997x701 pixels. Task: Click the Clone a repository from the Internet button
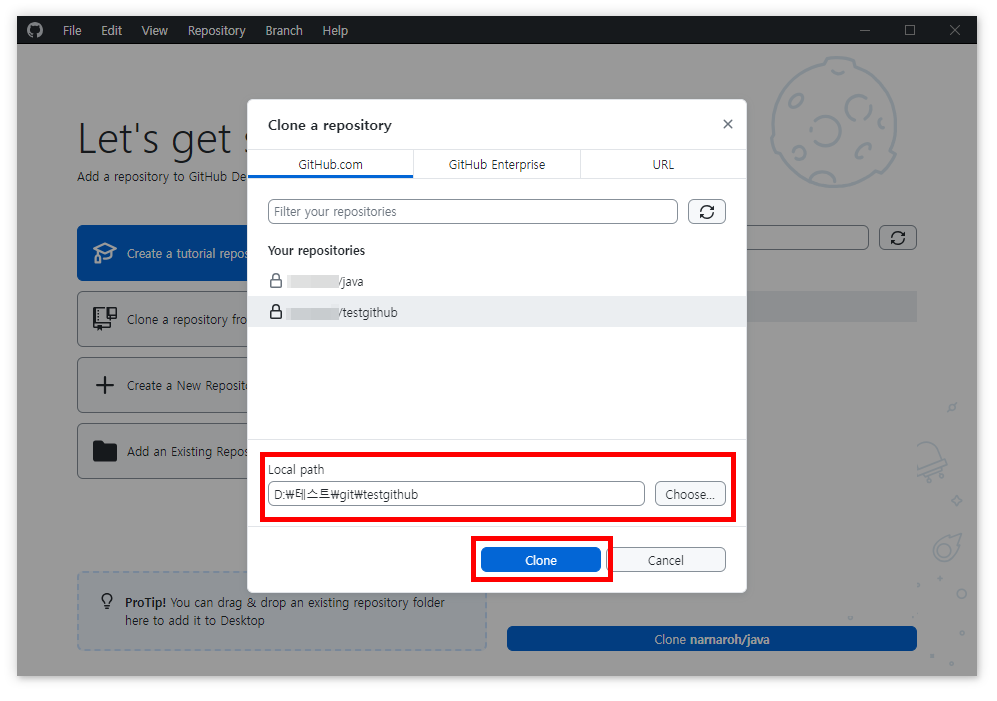tap(162, 319)
